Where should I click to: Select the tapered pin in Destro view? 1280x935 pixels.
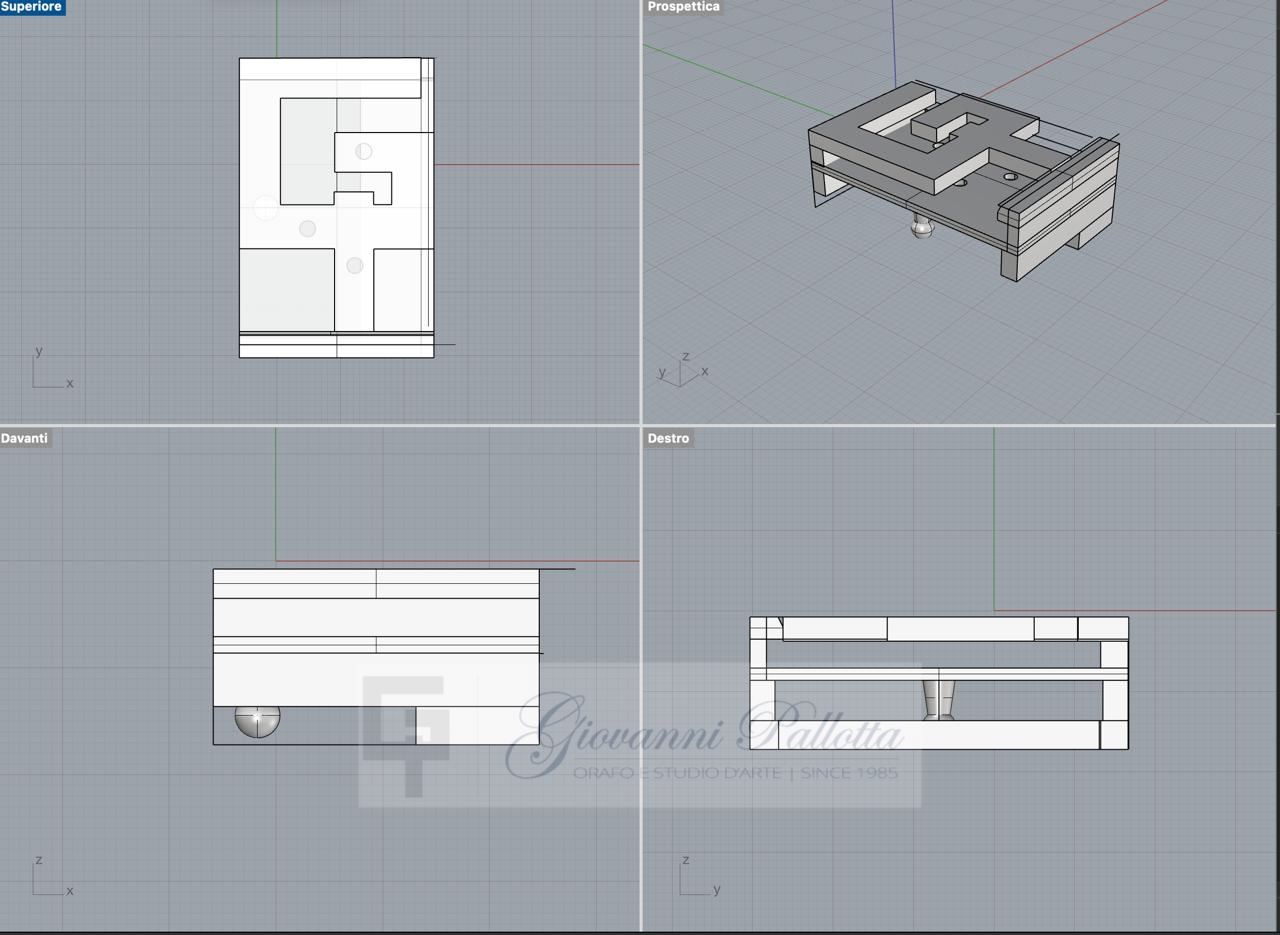[938, 699]
